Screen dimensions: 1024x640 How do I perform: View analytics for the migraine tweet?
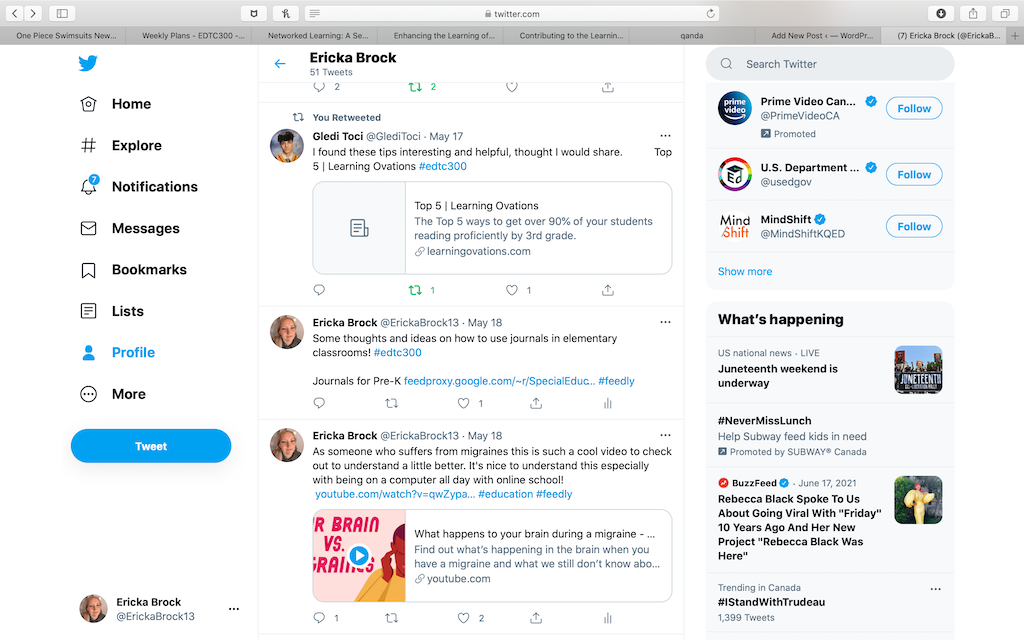607,617
